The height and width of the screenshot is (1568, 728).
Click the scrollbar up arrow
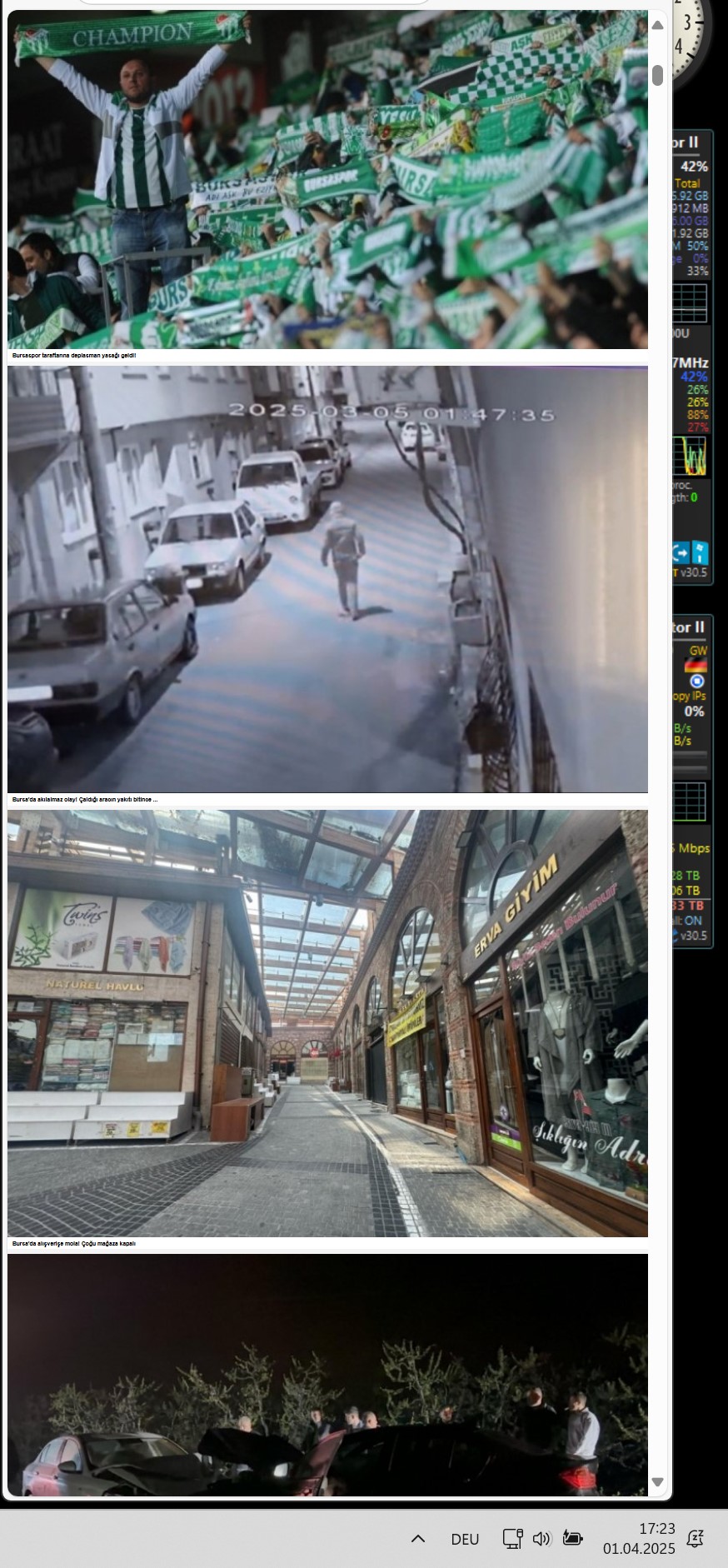pyautogui.click(x=657, y=25)
